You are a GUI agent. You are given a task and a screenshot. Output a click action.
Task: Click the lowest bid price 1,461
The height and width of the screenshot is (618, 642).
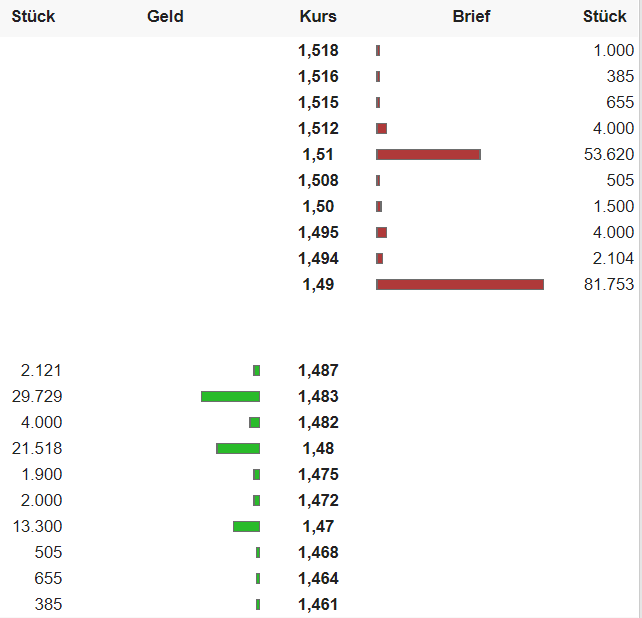pyautogui.click(x=318, y=604)
